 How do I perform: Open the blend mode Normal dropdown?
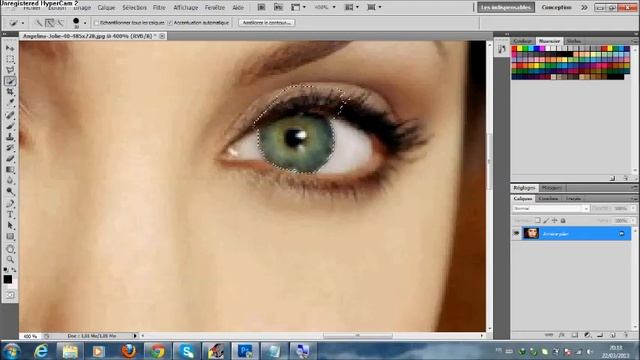click(551, 209)
